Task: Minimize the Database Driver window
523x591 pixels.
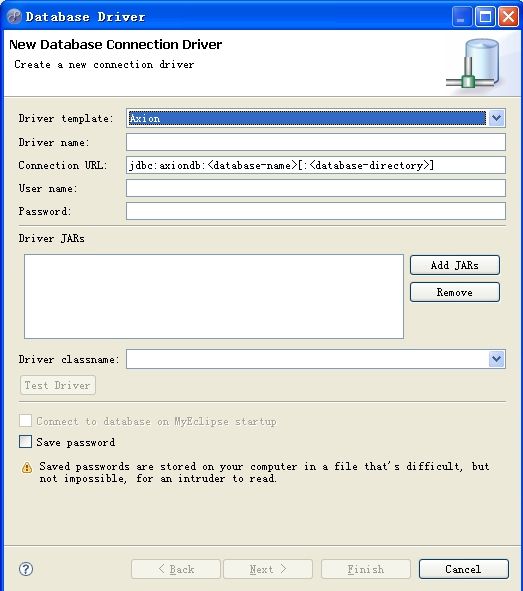Action: pos(462,17)
